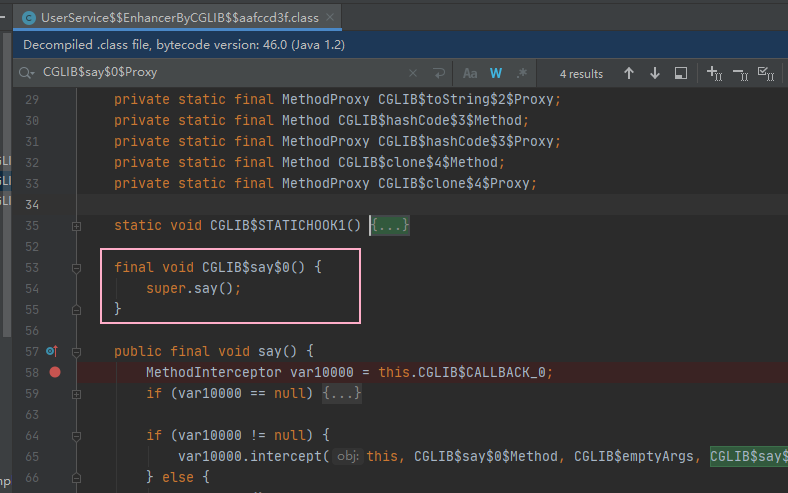Collapse CGLIB$say$0 method at line 53

pos(76,268)
